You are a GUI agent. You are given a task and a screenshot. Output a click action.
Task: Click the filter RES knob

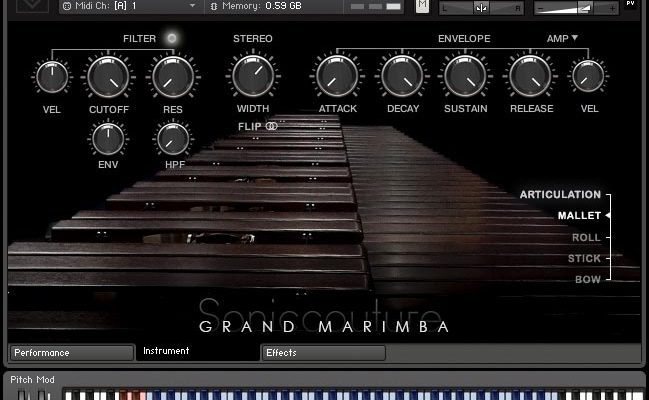tap(172, 75)
